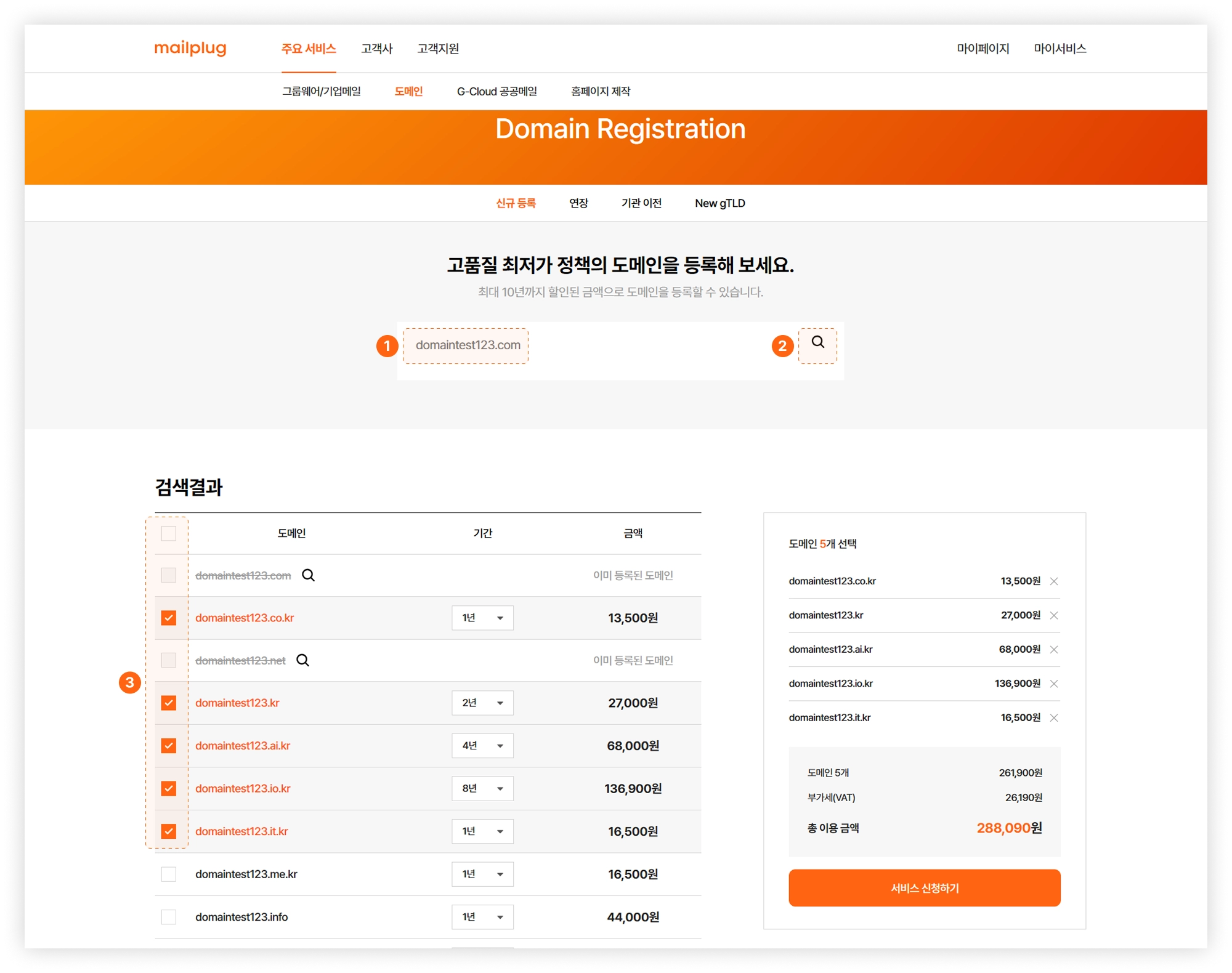Remove domaintest123.it.kr from the cart

[1054, 717]
